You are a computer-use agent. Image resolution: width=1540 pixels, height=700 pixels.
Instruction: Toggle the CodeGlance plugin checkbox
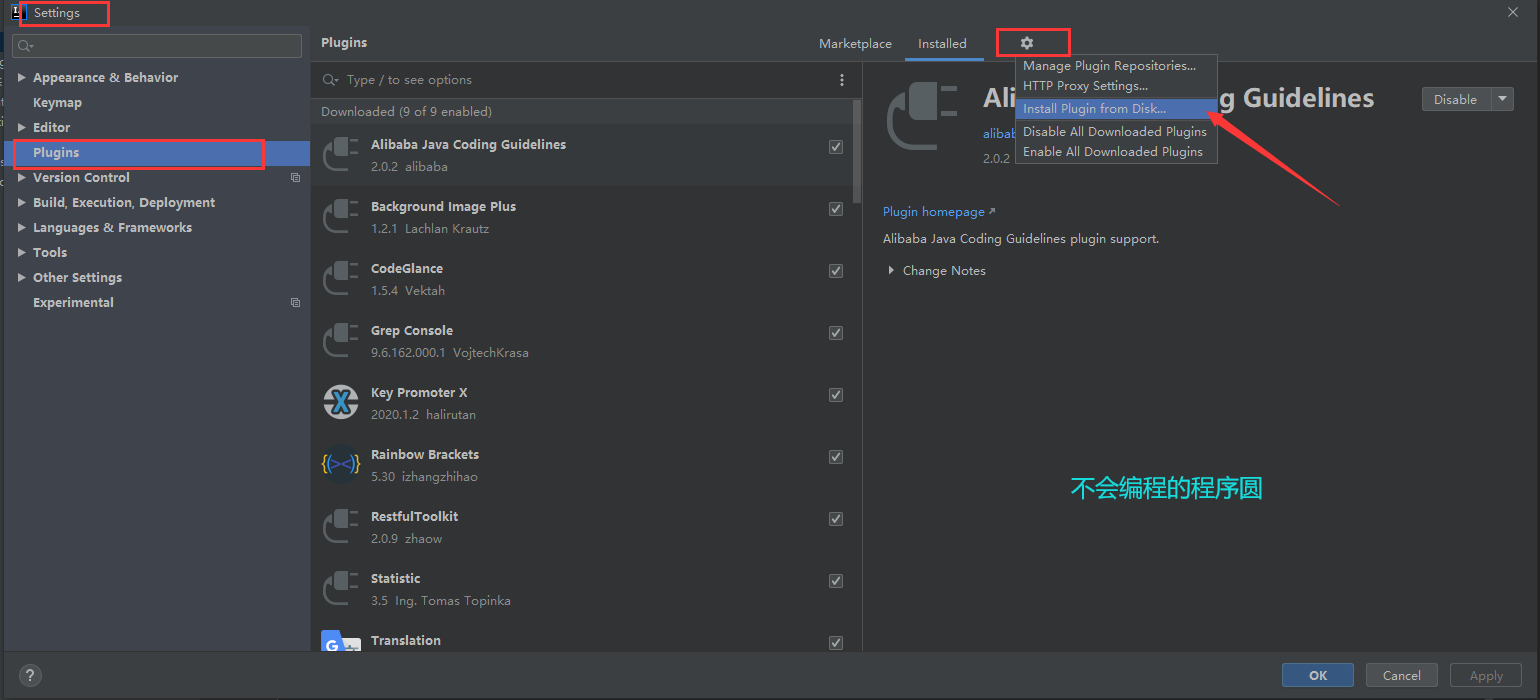click(836, 271)
